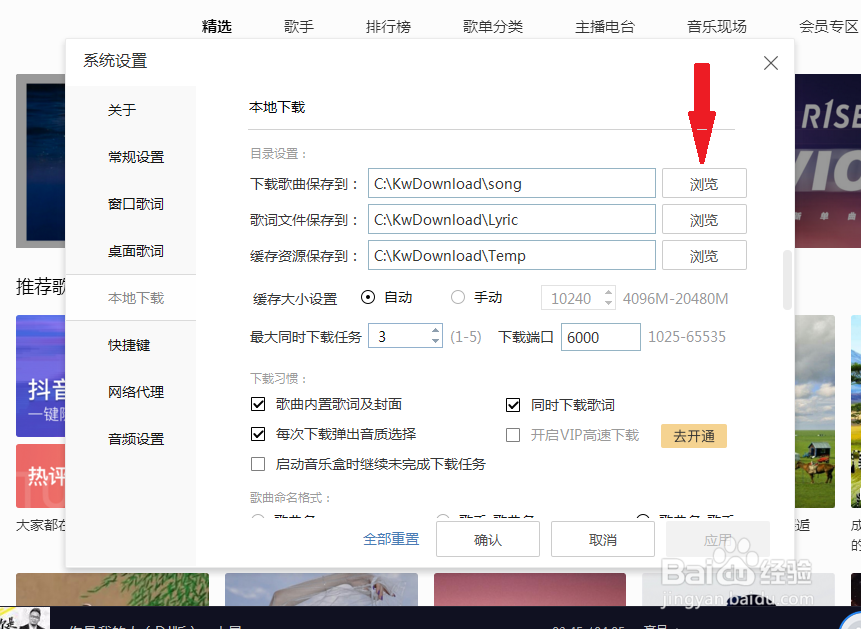Viewport: 861px width, 629px height.
Task: Open the grassland horse playlist thumbnail
Action: click(x=815, y=411)
